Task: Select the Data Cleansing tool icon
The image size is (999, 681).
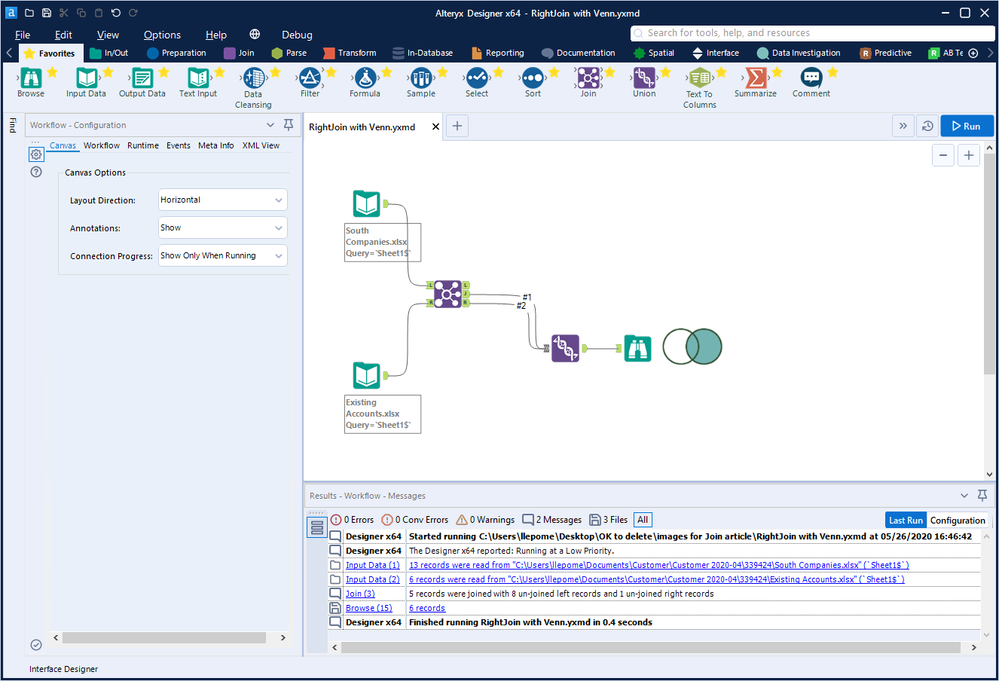Action: pos(254,78)
